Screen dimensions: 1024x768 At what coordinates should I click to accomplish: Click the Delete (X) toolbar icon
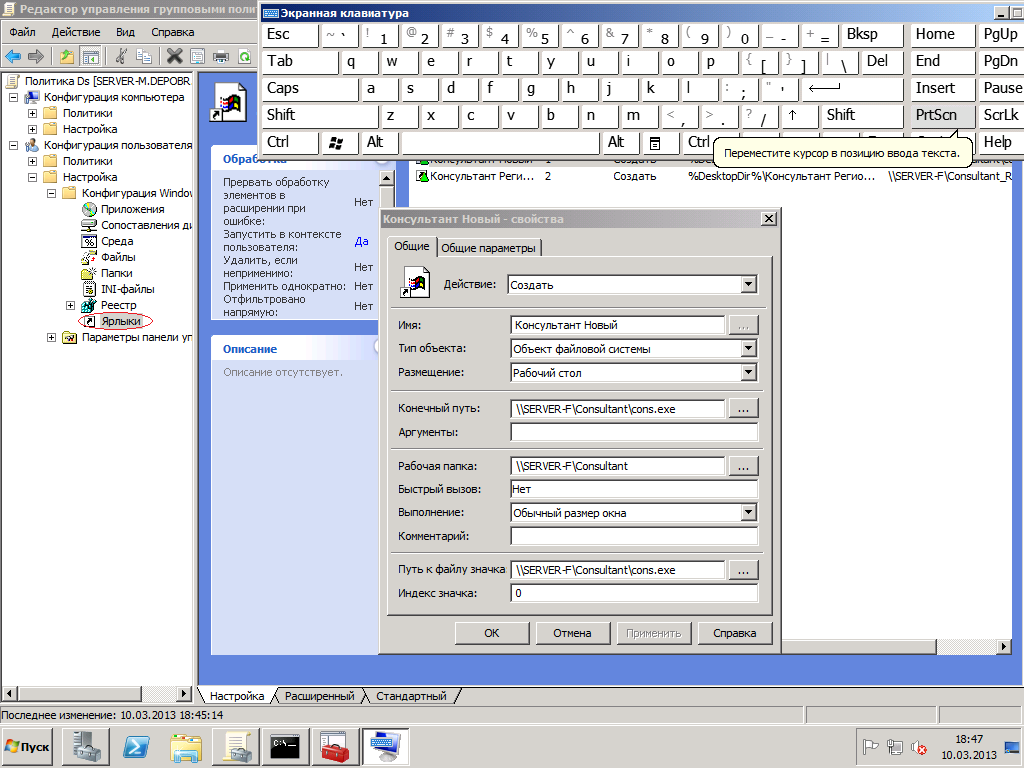(x=174, y=56)
